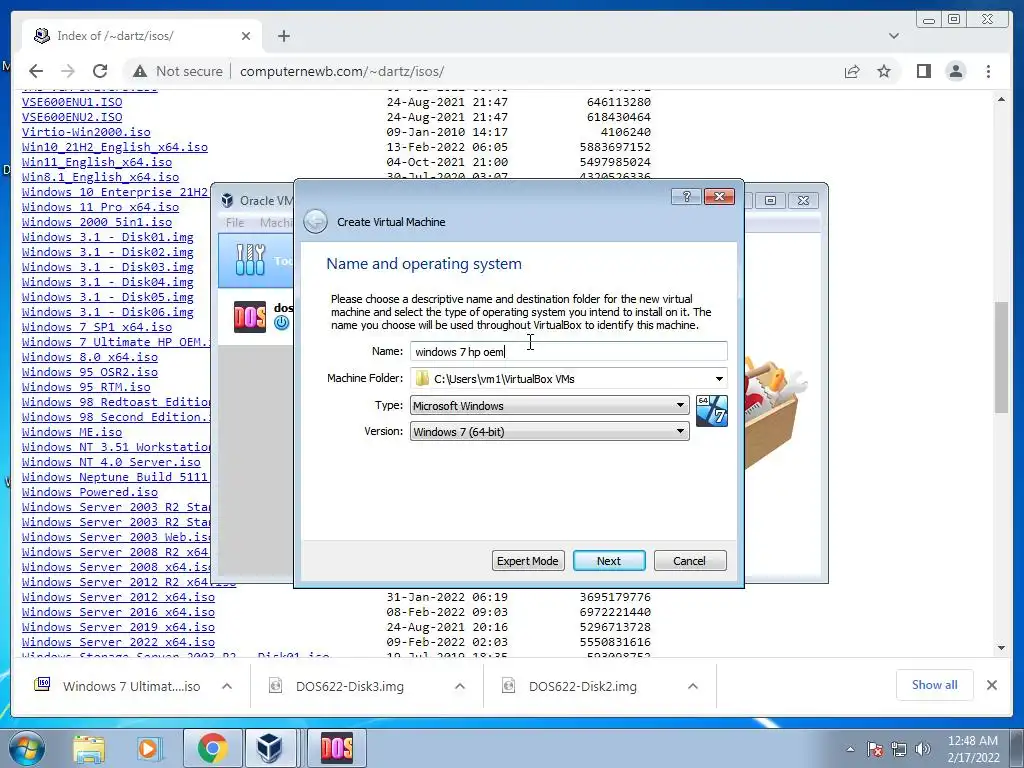
Task: Click the VirtualBox taskbar icon
Action: 269,748
